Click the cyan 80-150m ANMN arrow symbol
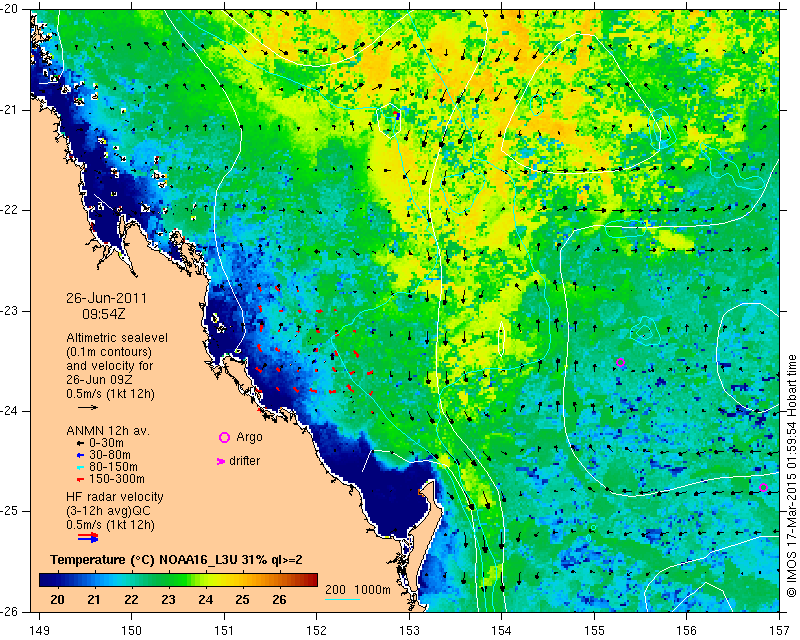The image size is (800, 640). [x=80, y=467]
